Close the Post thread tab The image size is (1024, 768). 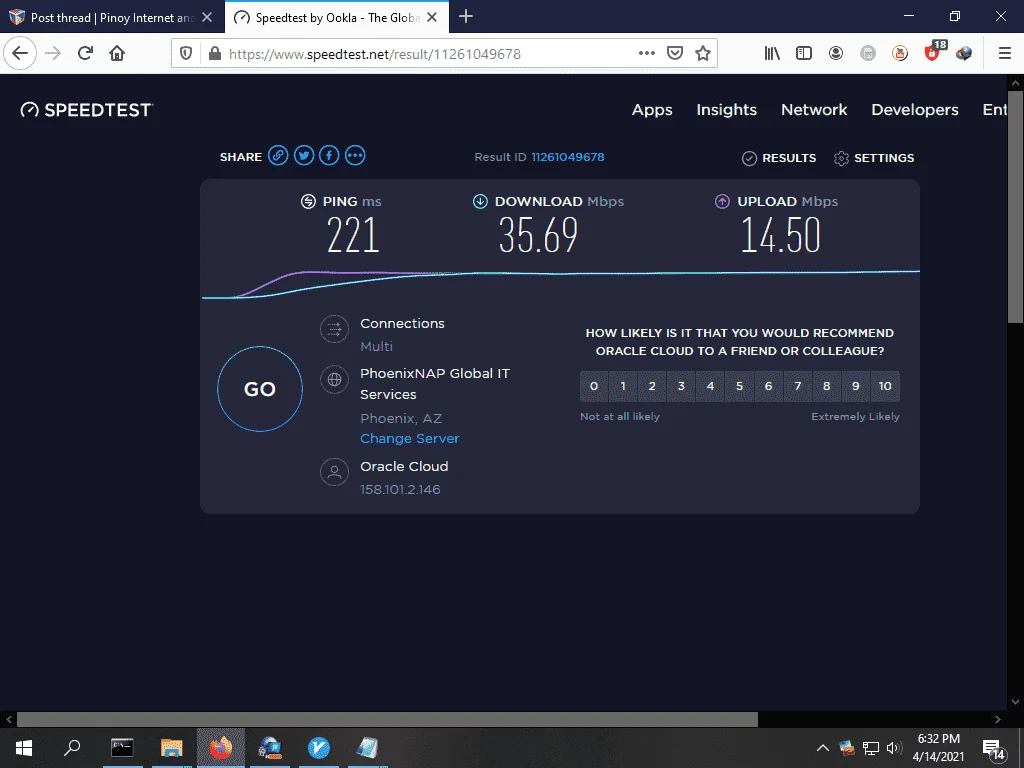(x=207, y=18)
